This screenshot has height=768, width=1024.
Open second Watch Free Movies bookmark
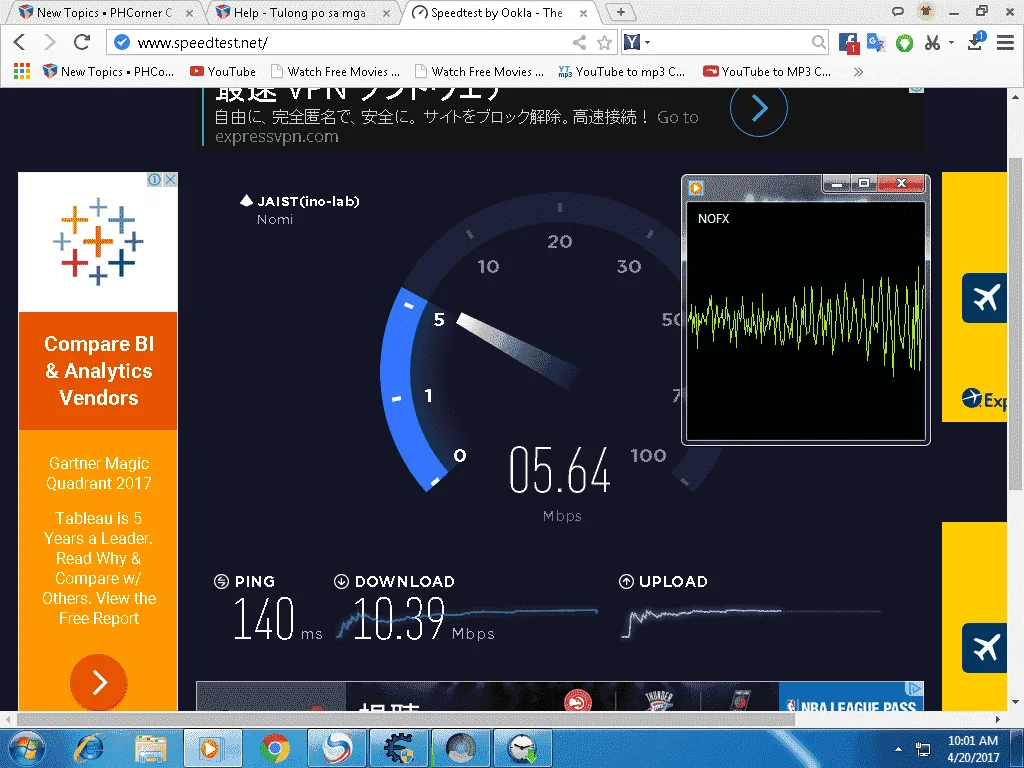[x=479, y=71]
